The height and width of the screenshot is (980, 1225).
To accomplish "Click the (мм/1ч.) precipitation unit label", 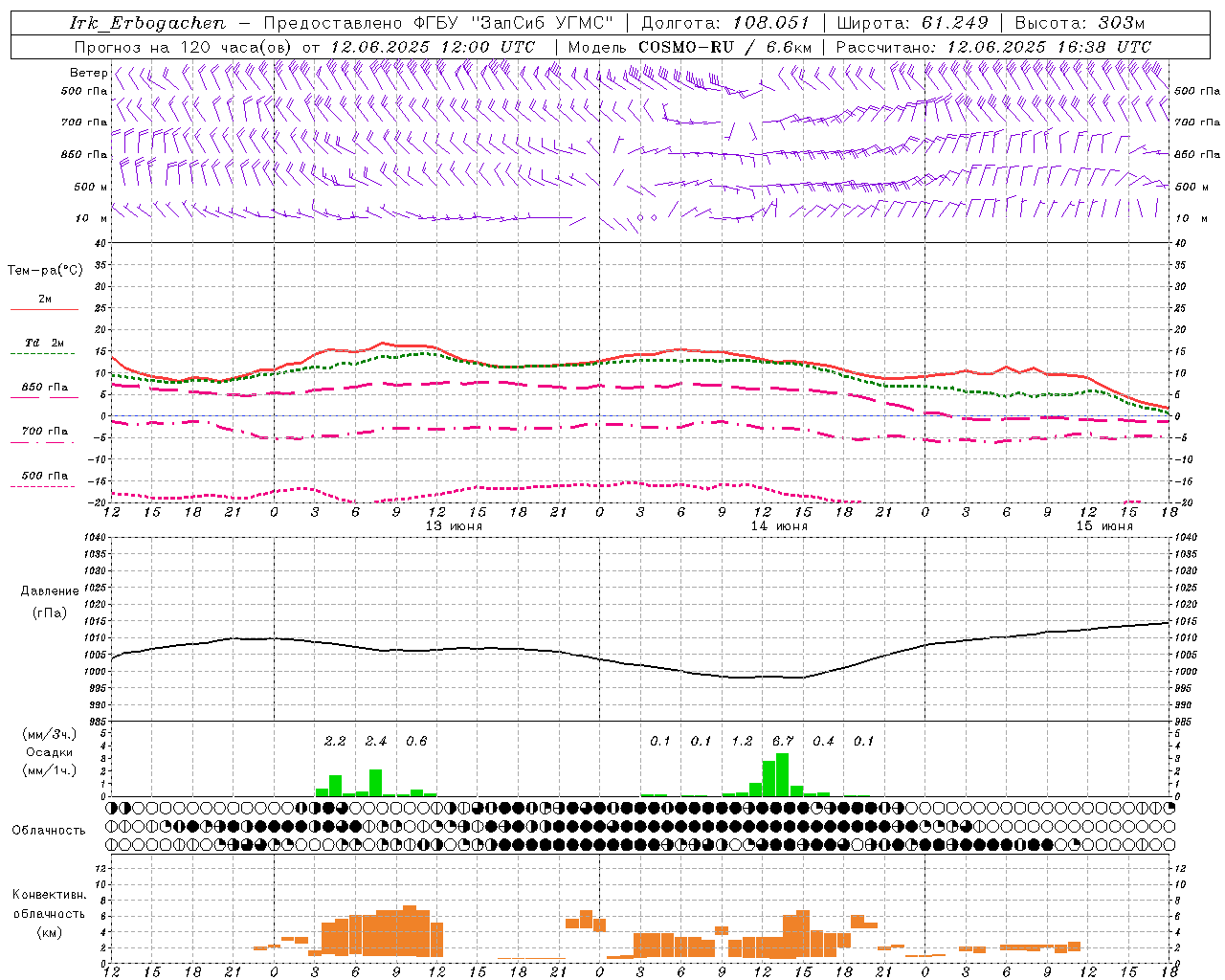I will [x=50, y=770].
